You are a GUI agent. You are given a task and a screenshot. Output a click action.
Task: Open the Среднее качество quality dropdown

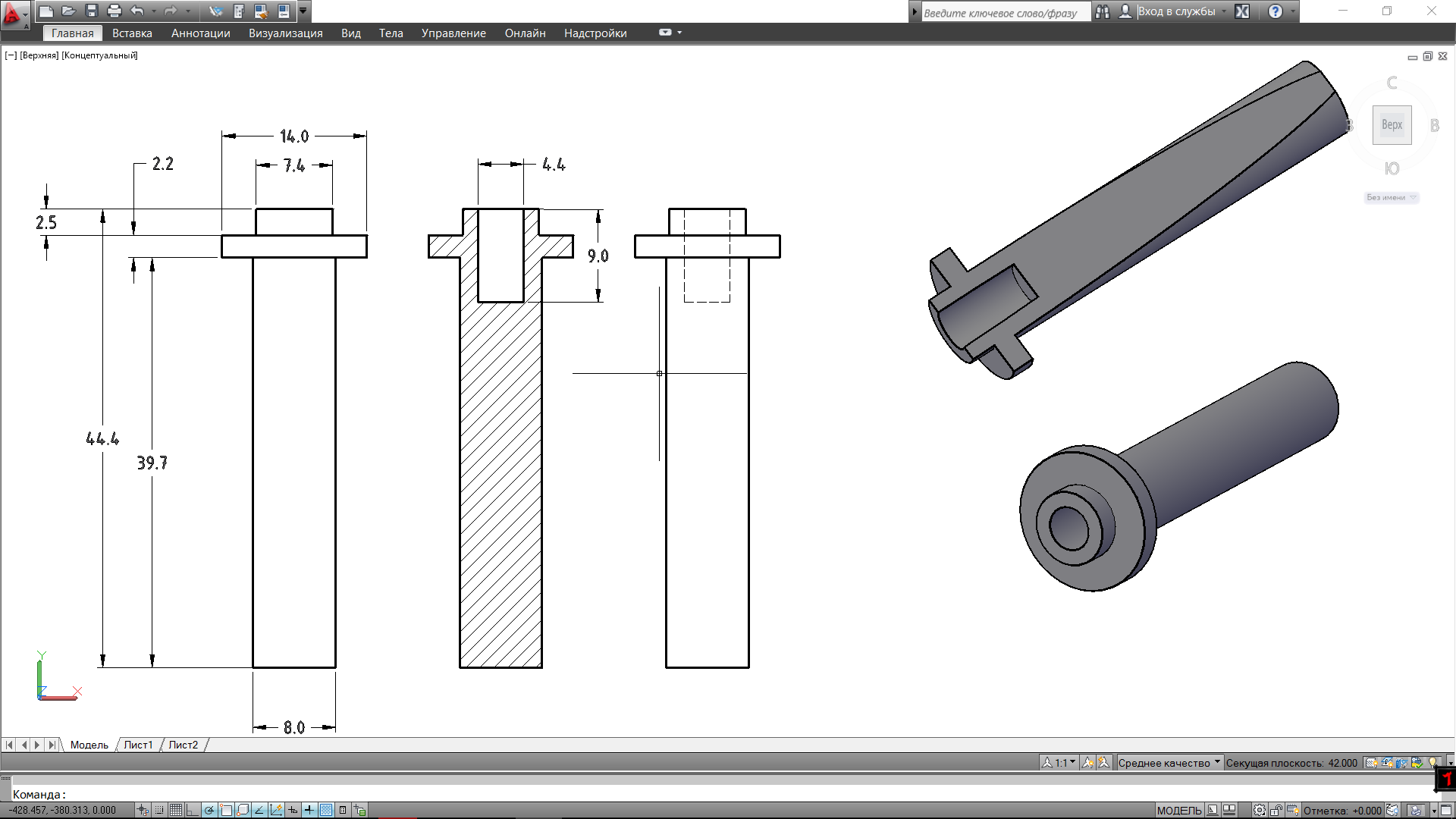[x=1169, y=763]
